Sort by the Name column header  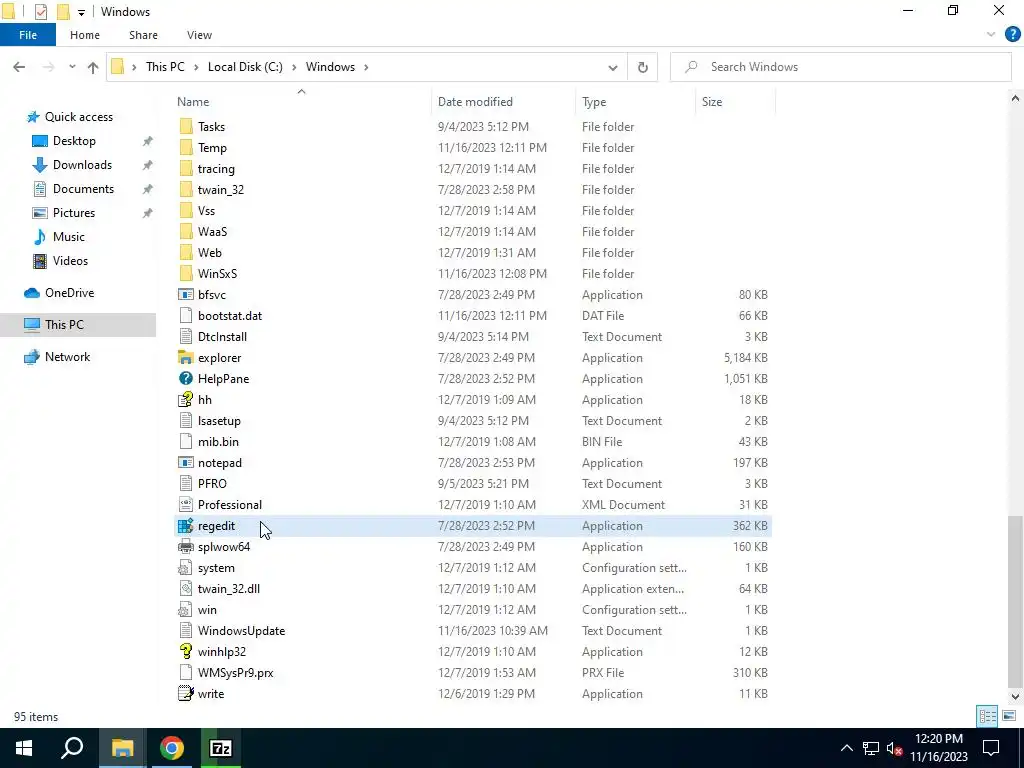193,102
